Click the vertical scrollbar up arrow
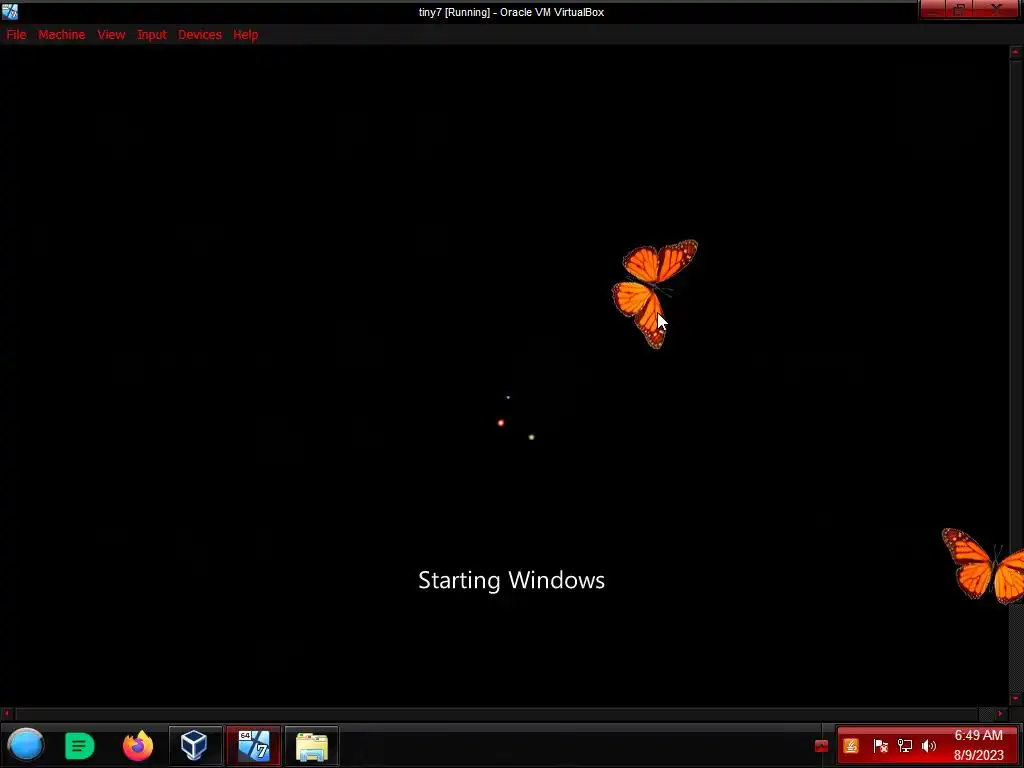This screenshot has height=768, width=1024. [1016, 52]
